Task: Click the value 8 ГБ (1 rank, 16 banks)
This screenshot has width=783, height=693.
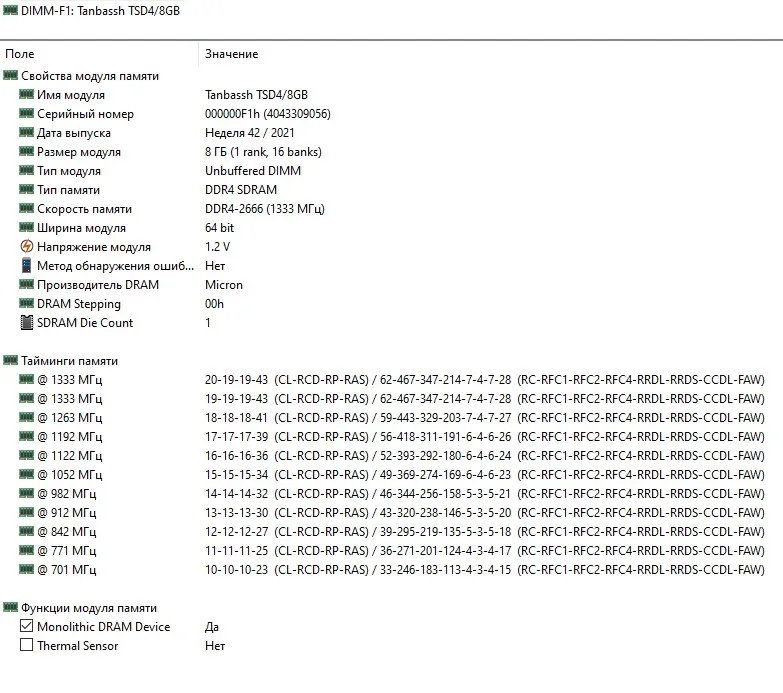Action: coord(263,152)
